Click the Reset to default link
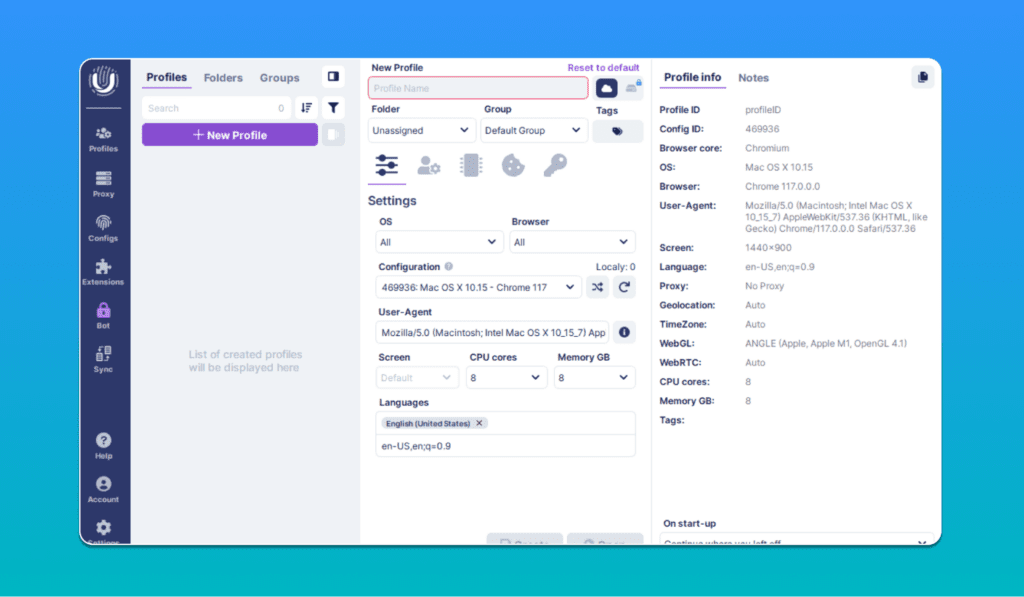This screenshot has height=597, width=1024. pos(603,68)
